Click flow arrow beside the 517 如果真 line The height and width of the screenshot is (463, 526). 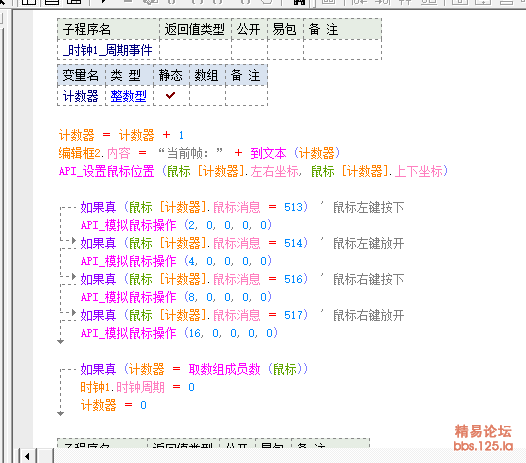tap(73, 312)
